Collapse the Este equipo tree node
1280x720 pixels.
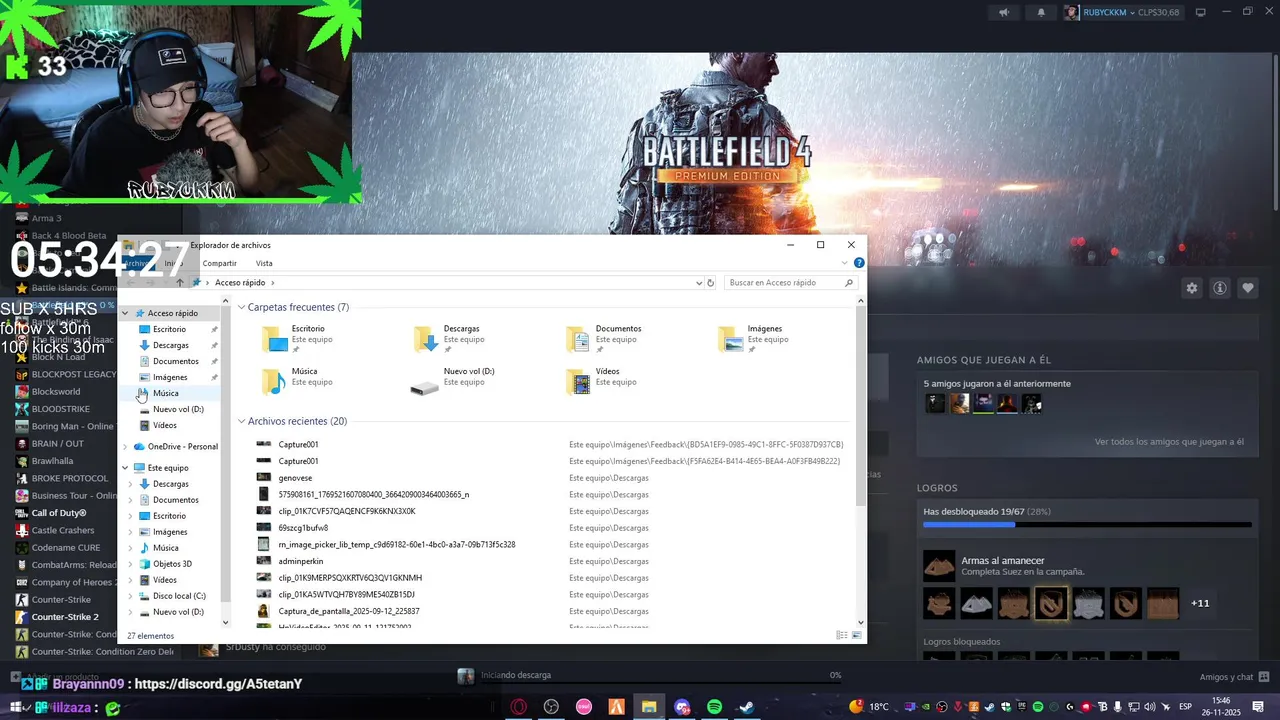click(x=126, y=468)
